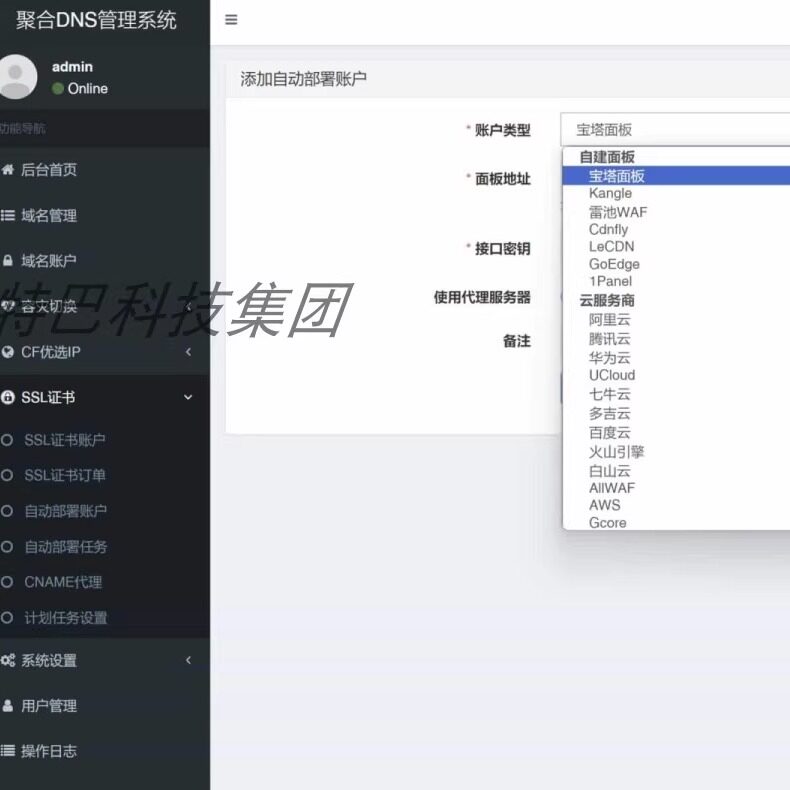The height and width of the screenshot is (790, 790).
Task: Open 域名账户 in the sidebar
Action: tap(49, 260)
